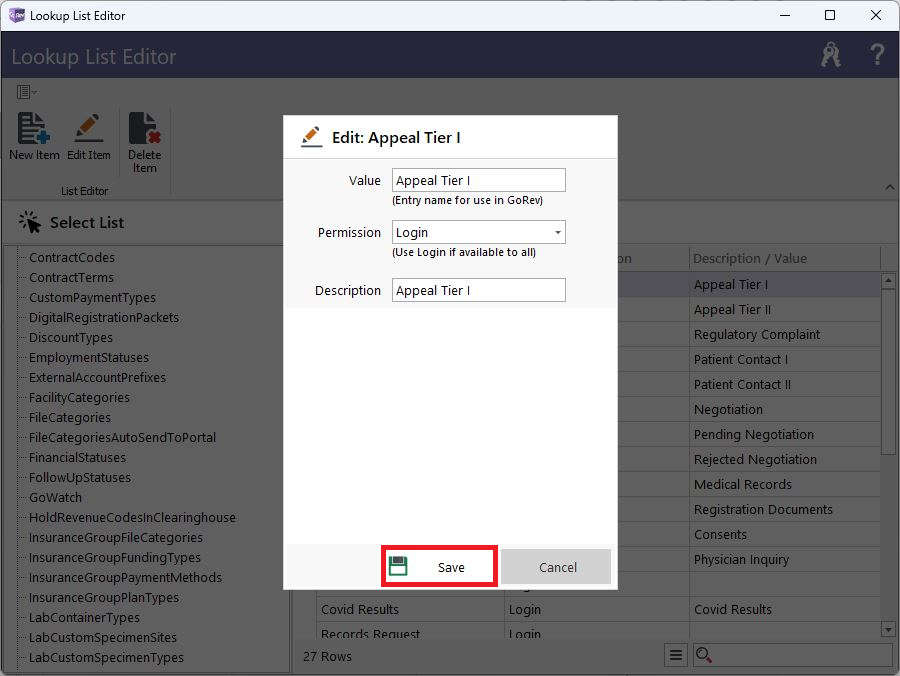Collapse the ribbon with the chevron
This screenshot has width=900, height=676.
pos(889,187)
